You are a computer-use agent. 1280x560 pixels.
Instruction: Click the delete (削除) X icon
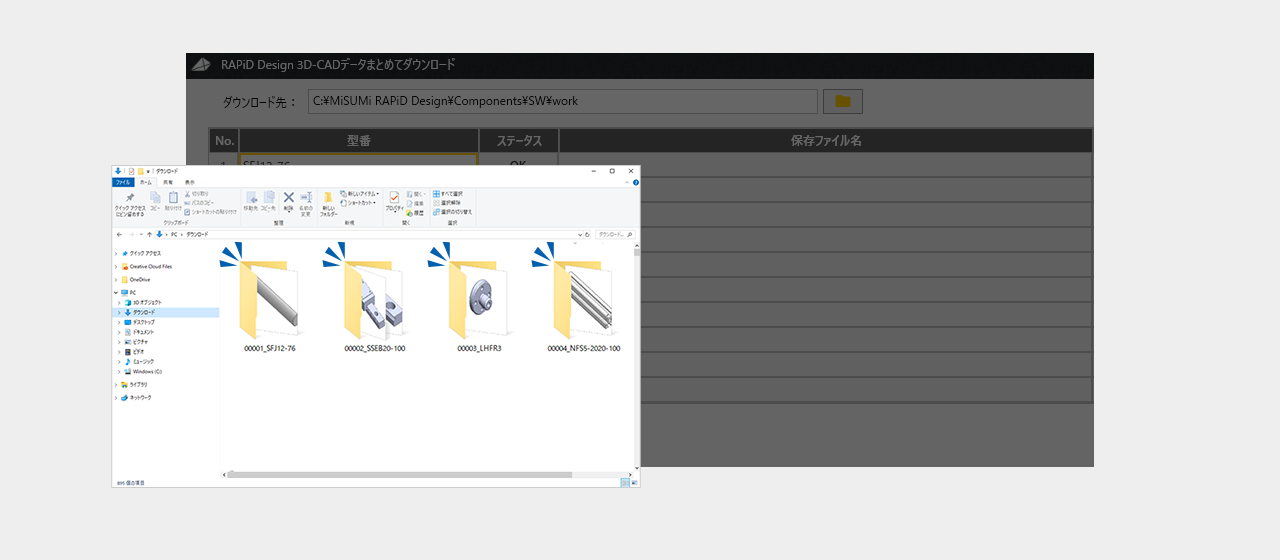288,198
